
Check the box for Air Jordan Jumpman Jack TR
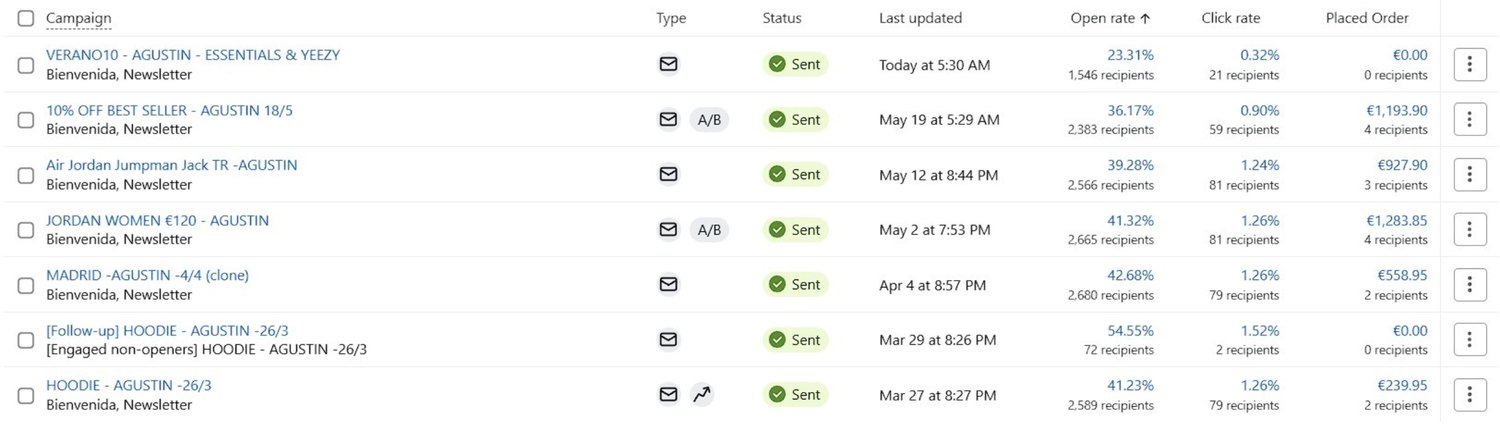[x=26, y=175]
